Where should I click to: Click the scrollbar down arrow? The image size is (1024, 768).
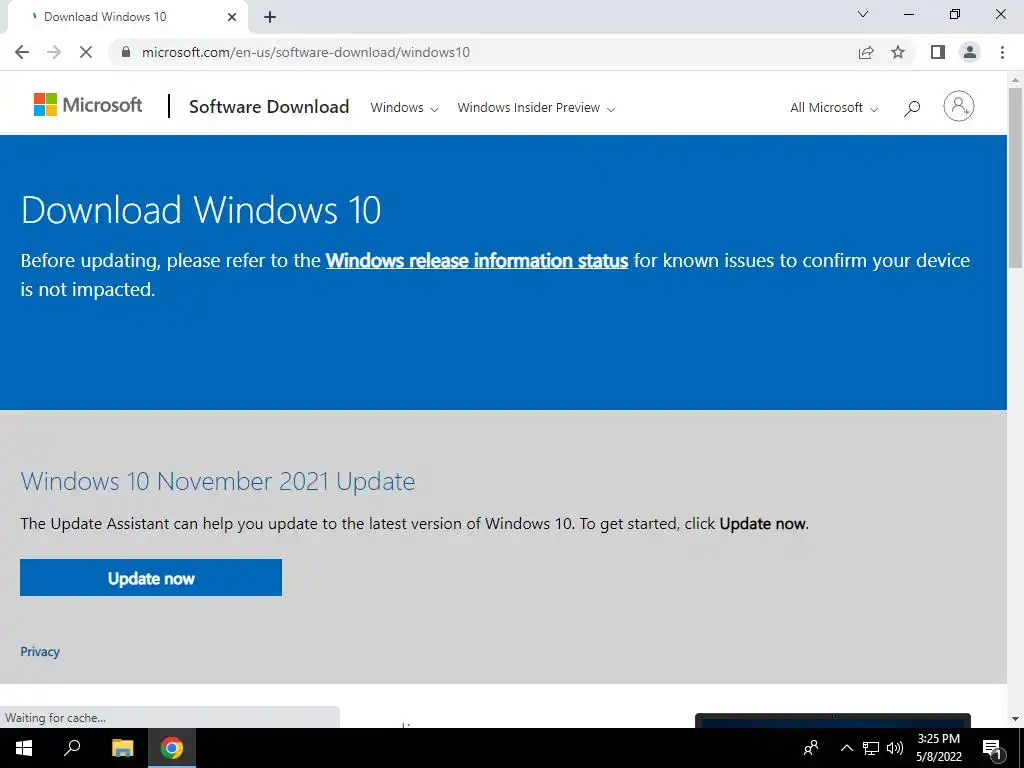tap(1015, 719)
